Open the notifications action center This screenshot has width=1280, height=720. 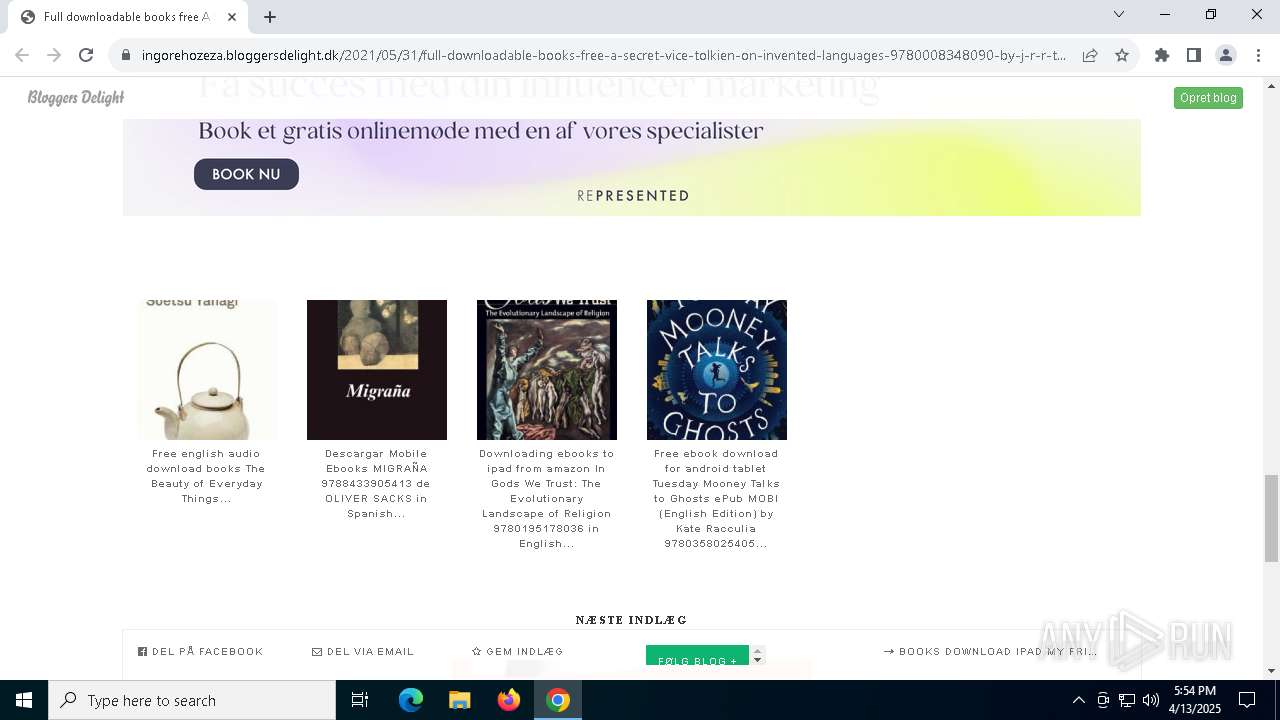pyautogui.click(x=1247, y=700)
